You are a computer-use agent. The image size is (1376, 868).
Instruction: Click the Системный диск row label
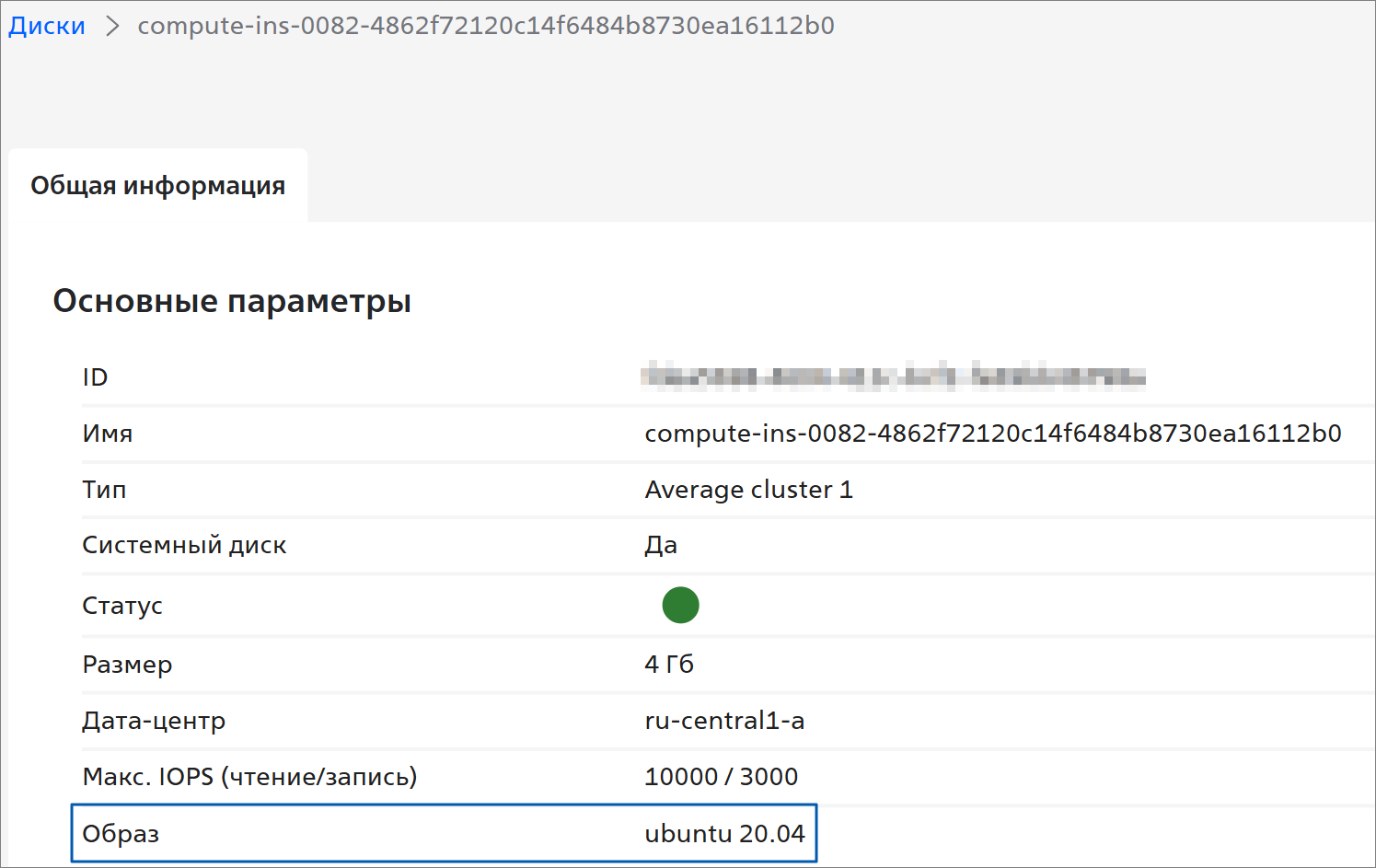(184, 545)
